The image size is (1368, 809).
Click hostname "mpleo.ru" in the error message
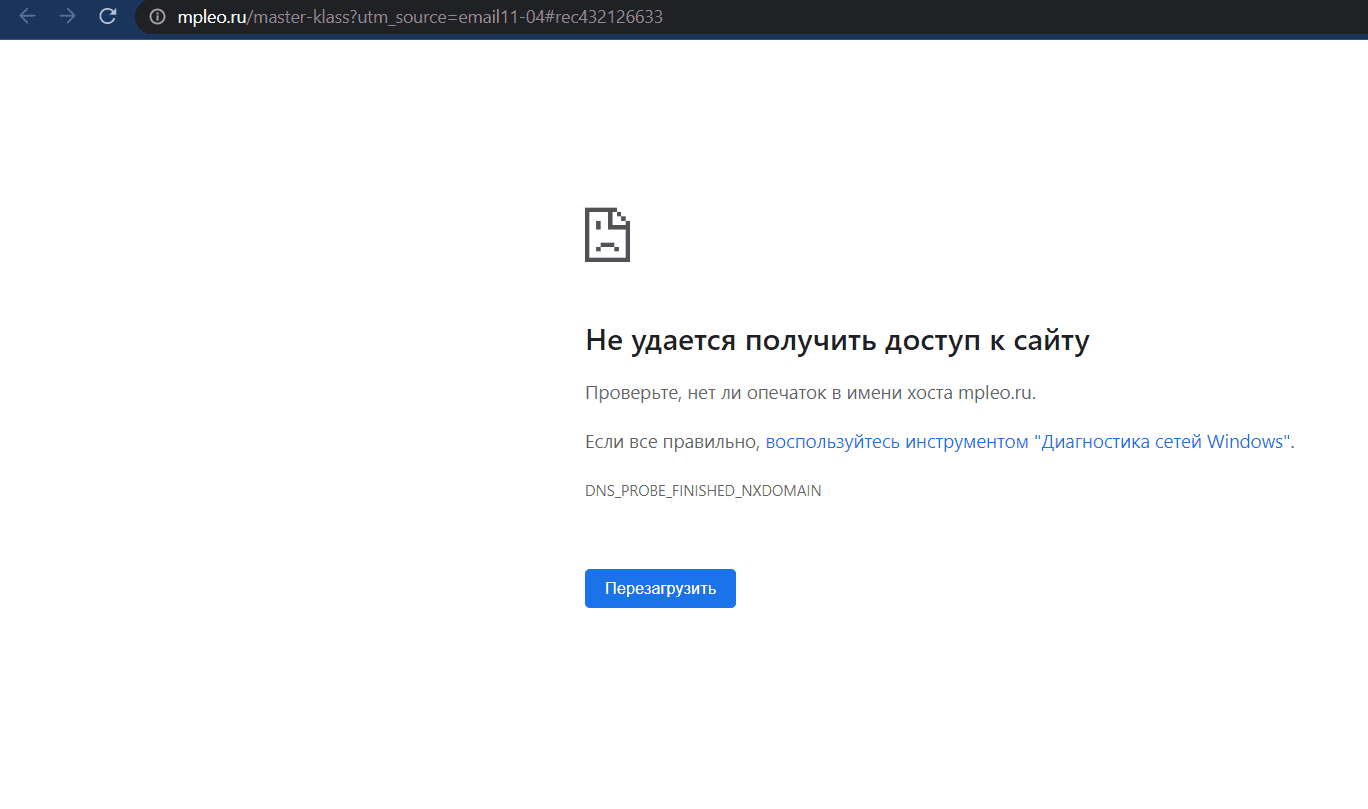coord(994,393)
